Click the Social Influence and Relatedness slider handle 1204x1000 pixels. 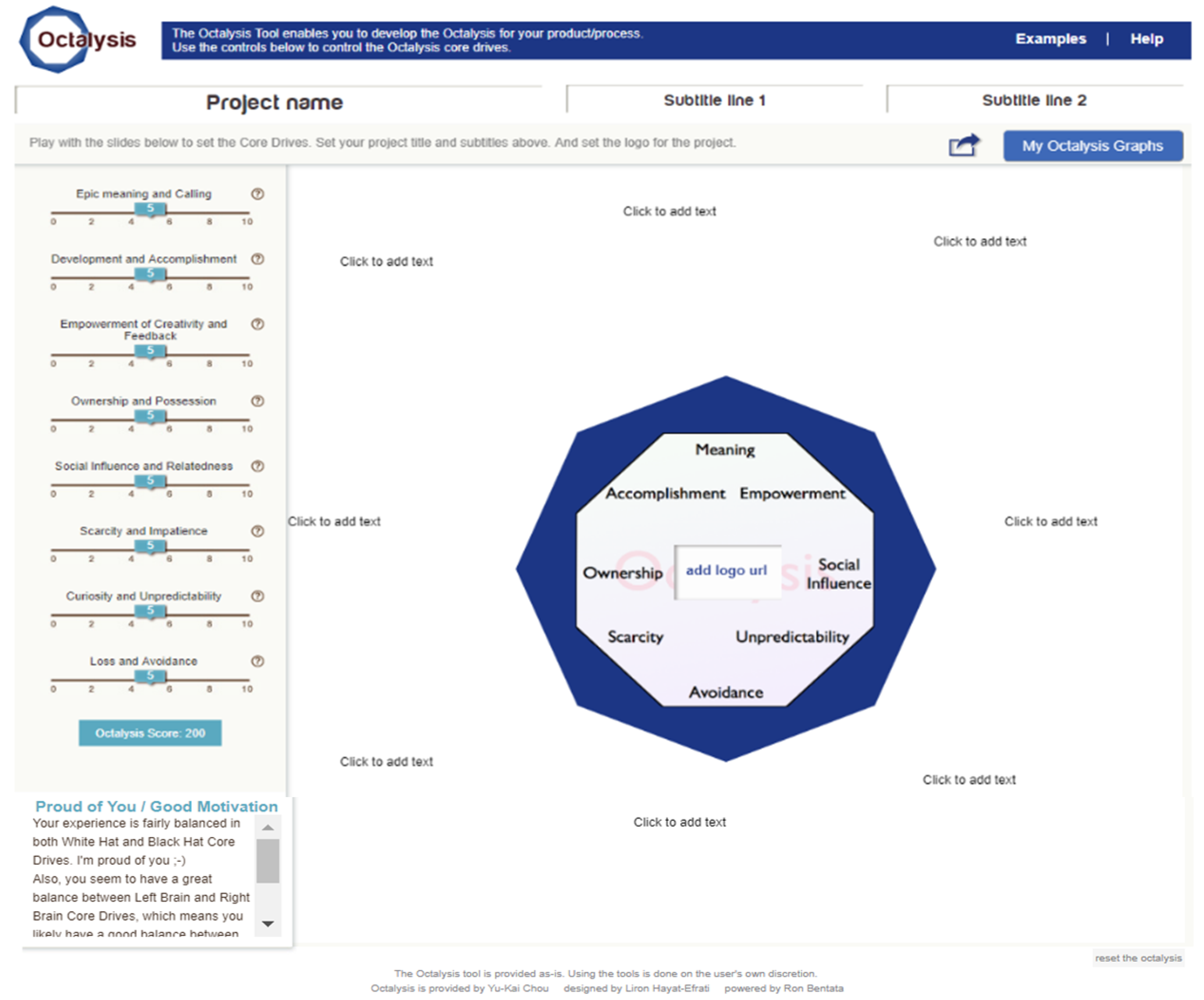[x=150, y=481]
